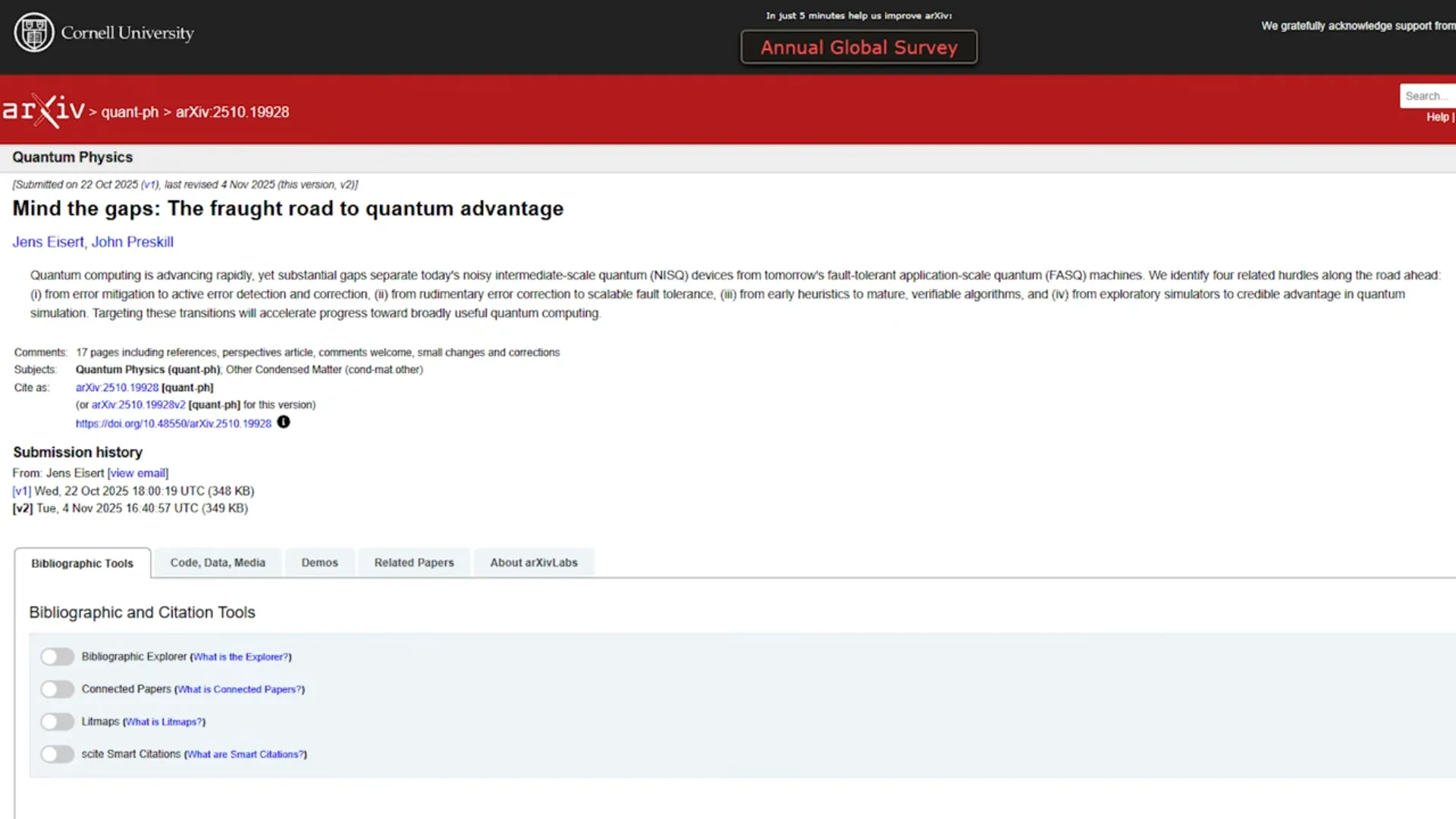Screen dimensions: 1456x819
Task: Open What is Connected Papers link
Action: point(240,689)
